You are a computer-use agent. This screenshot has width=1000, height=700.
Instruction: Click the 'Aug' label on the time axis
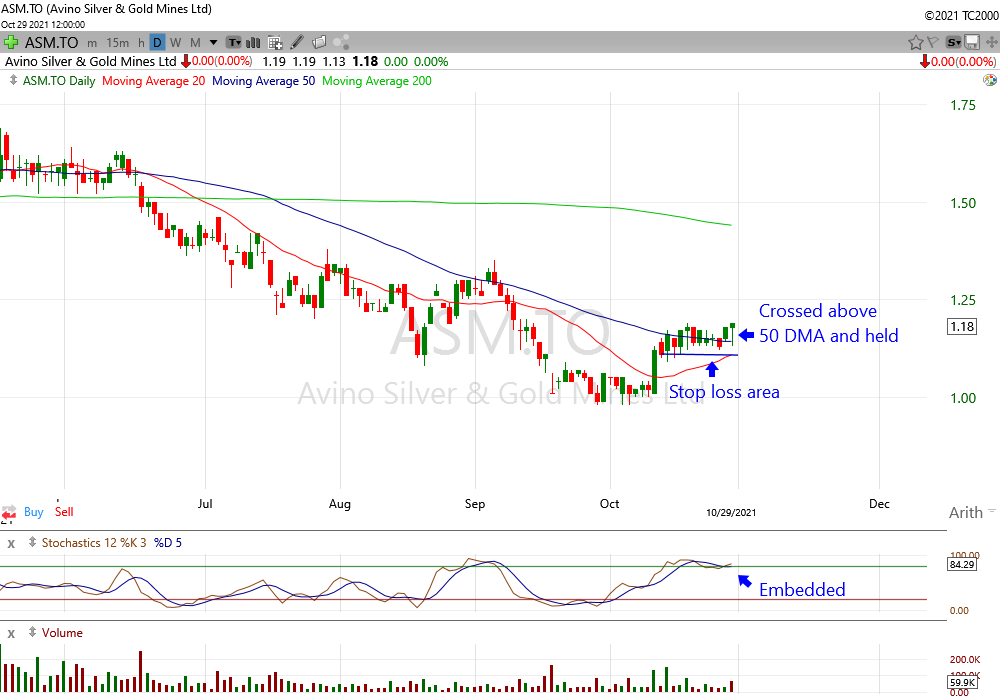[x=339, y=504]
